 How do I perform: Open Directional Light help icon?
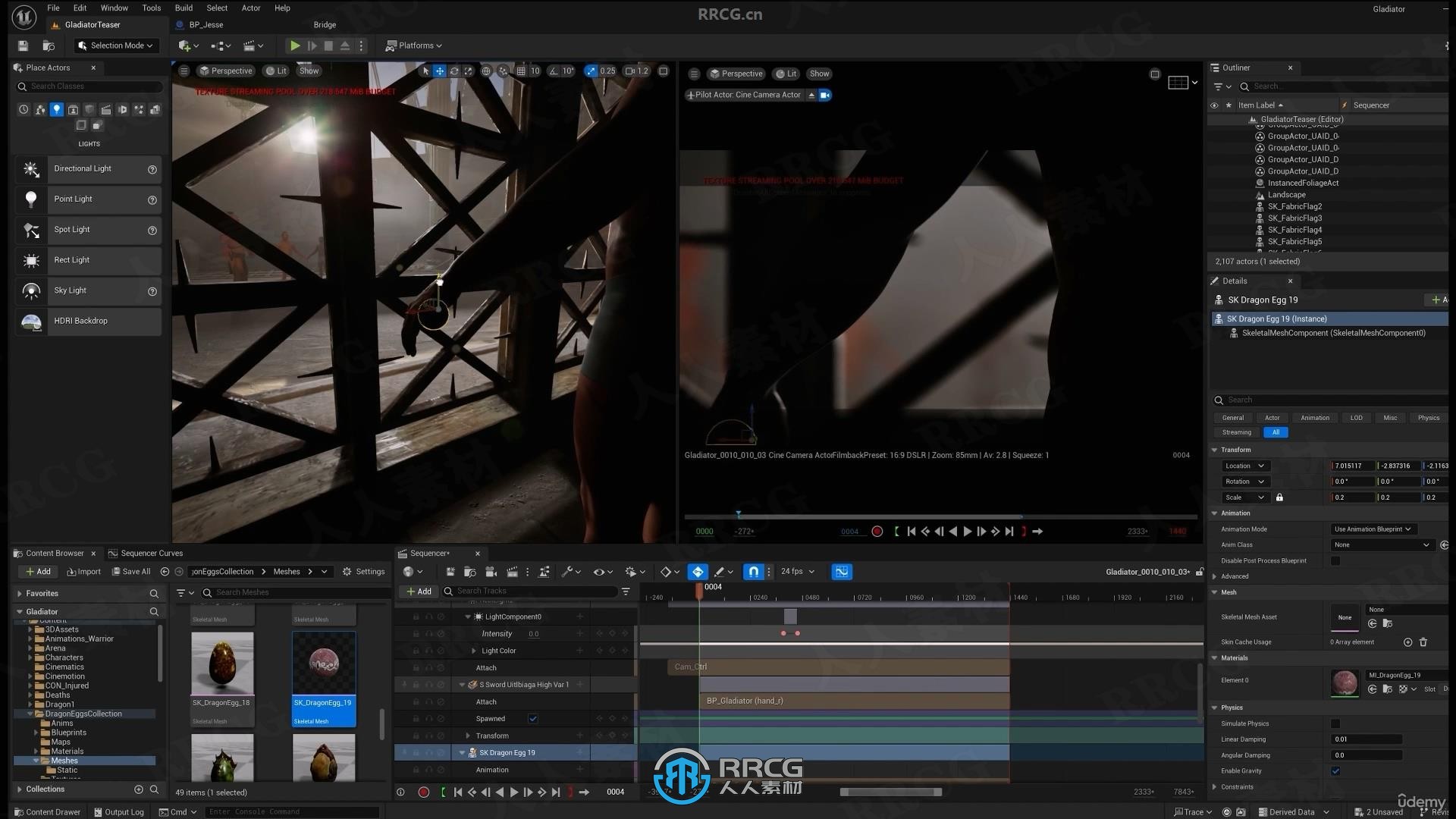[x=152, y=169]
